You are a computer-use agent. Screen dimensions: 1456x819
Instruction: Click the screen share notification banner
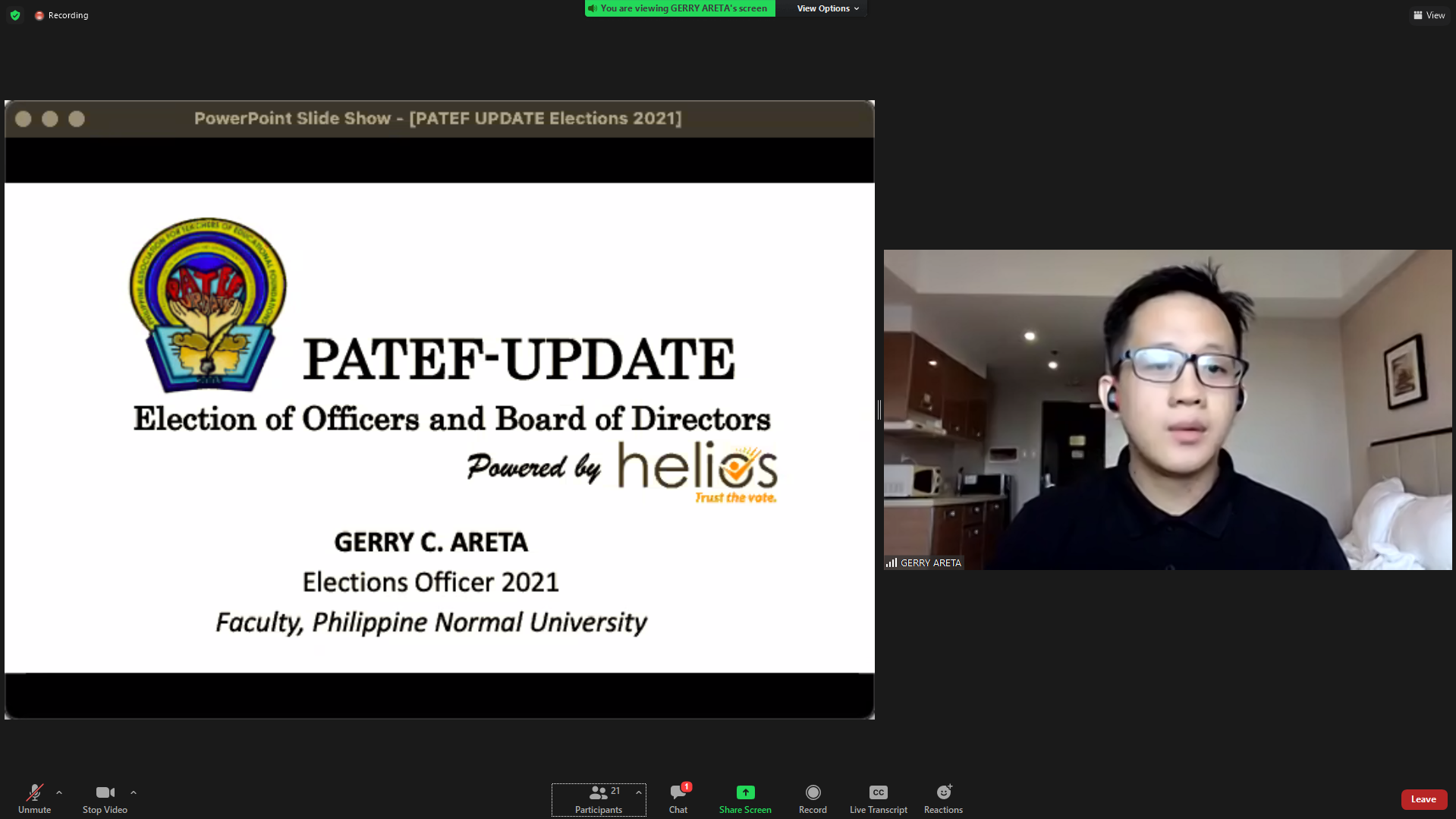point(680,8)
